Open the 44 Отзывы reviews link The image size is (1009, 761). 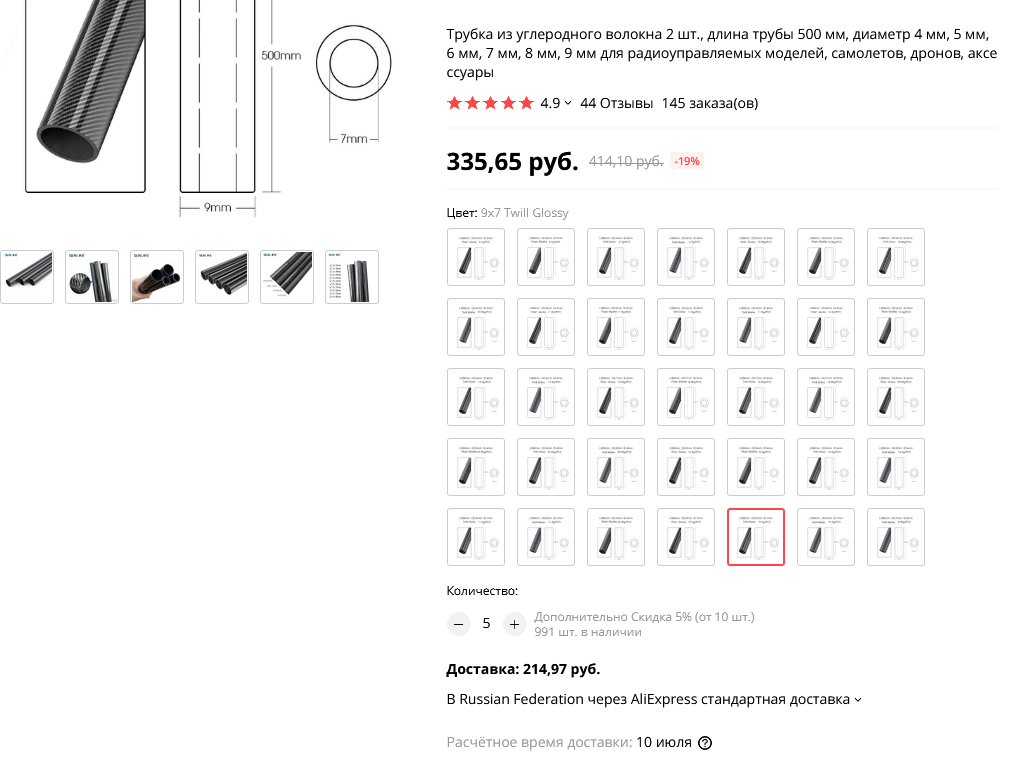(x=616, y=103)
